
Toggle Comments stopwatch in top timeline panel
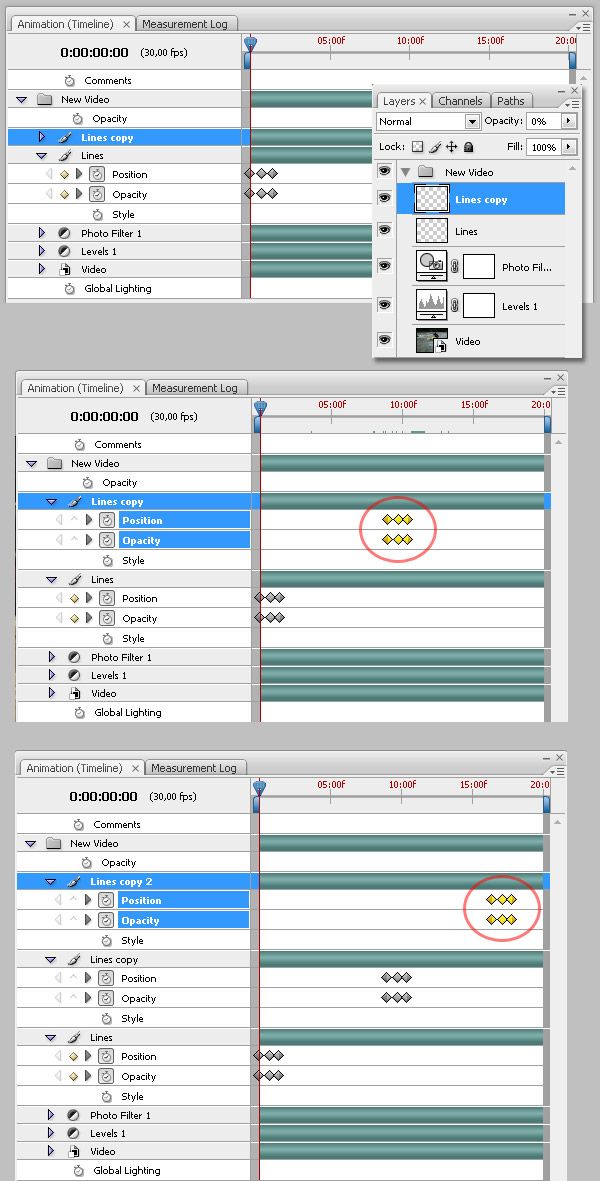click(69, 81)
